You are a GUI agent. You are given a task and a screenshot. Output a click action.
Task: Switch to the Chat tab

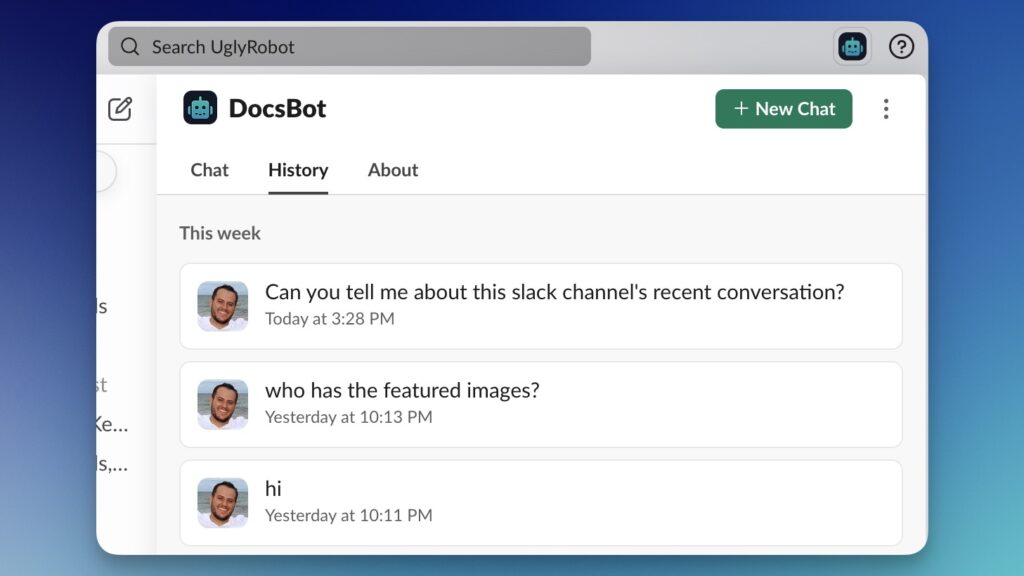pos(210,170)
